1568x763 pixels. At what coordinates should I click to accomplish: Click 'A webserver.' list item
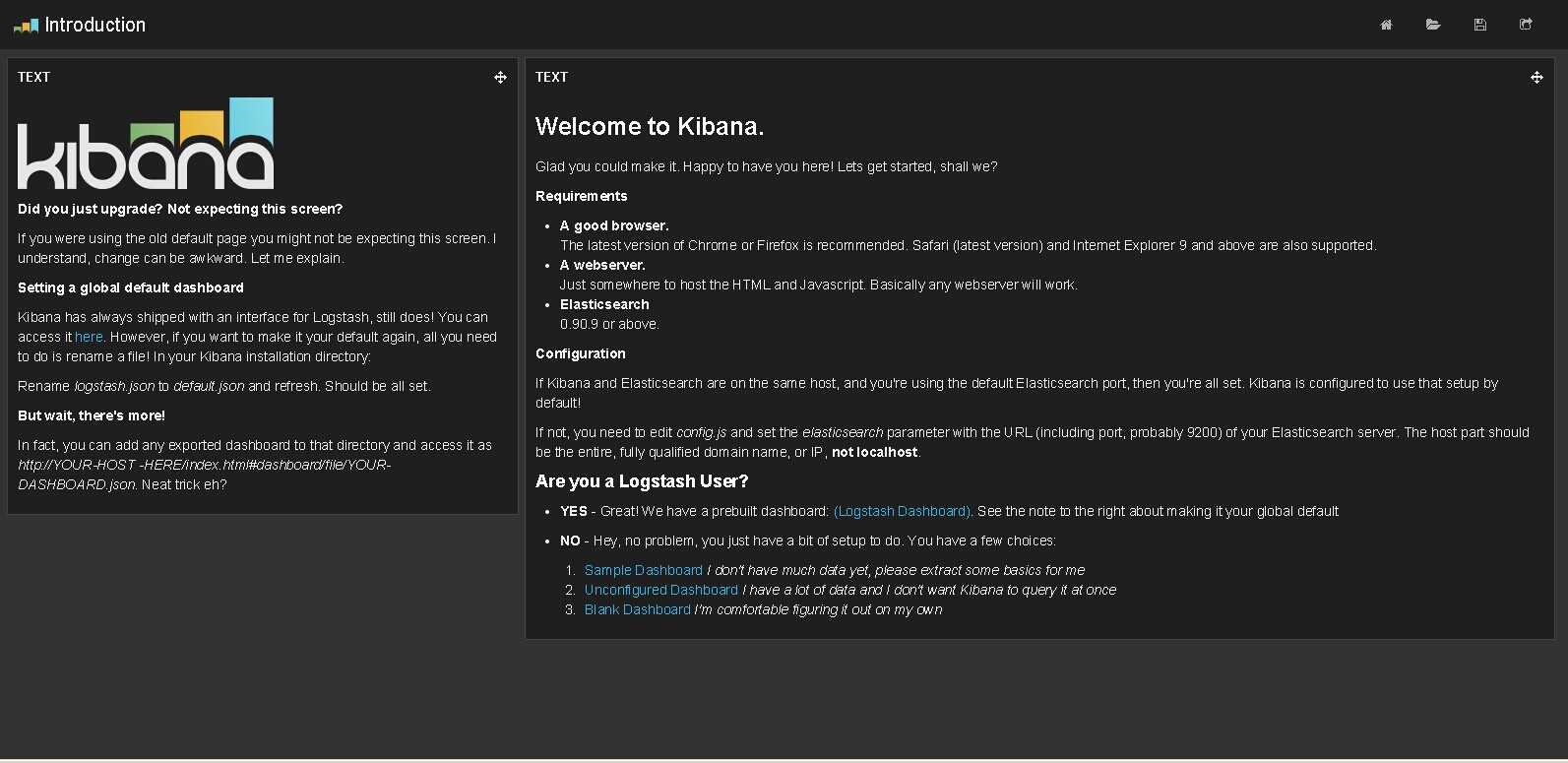click(x=602, y=265)
